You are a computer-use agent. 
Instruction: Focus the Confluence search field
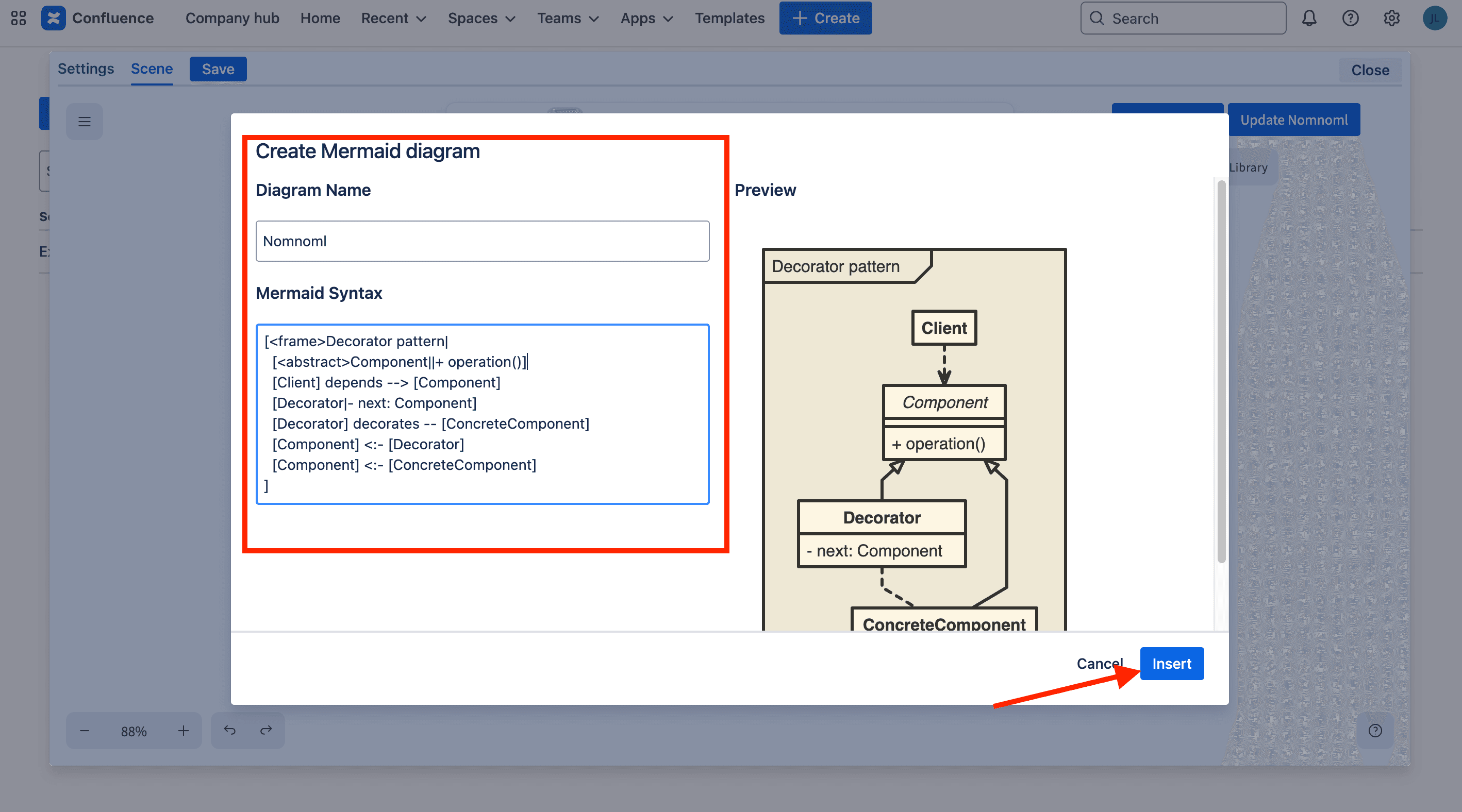click(1183, 18)
